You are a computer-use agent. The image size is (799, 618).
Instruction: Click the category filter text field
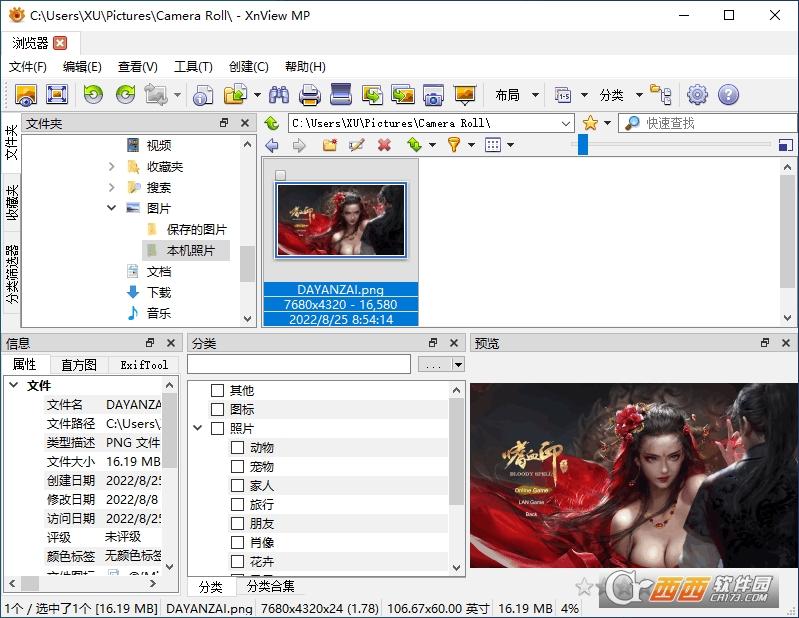pyautogui.click(x=299, y=364)
